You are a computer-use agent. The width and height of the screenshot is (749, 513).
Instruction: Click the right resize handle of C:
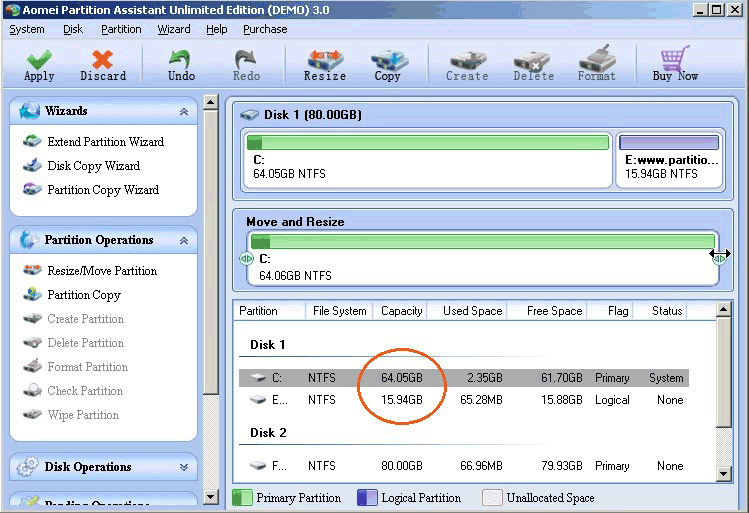(719, 258)
